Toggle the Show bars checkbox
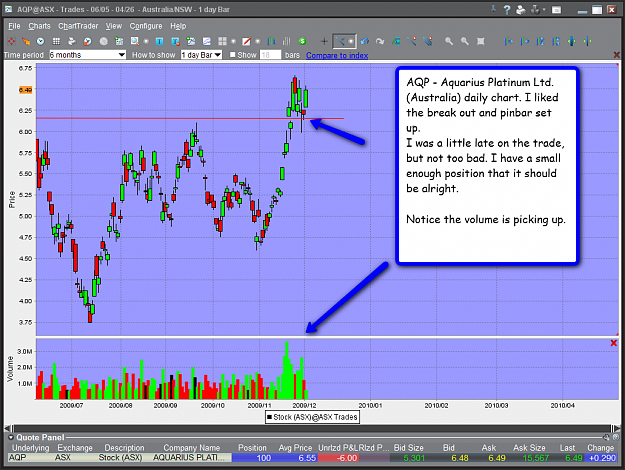The width and height of the screenshot is (625, 470). pyautogui.click(x=233, y=55)
